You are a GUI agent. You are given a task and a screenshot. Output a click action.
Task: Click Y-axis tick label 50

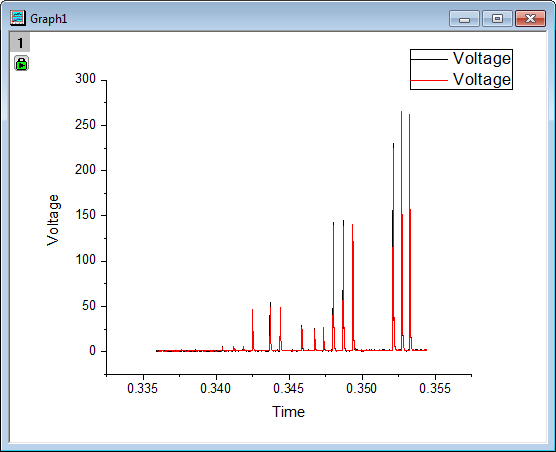(x=89, y=306)
